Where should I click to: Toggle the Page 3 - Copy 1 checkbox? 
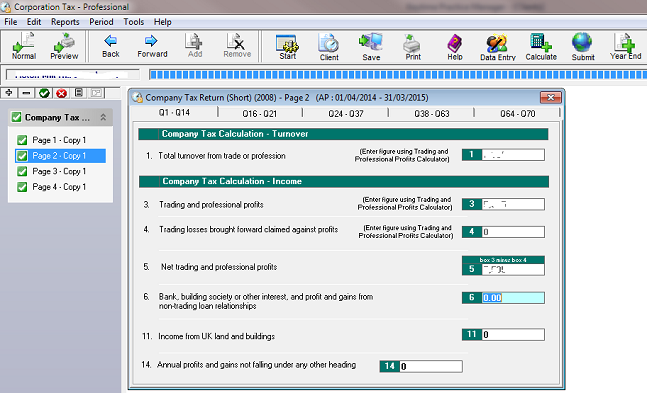coord(22,171)
